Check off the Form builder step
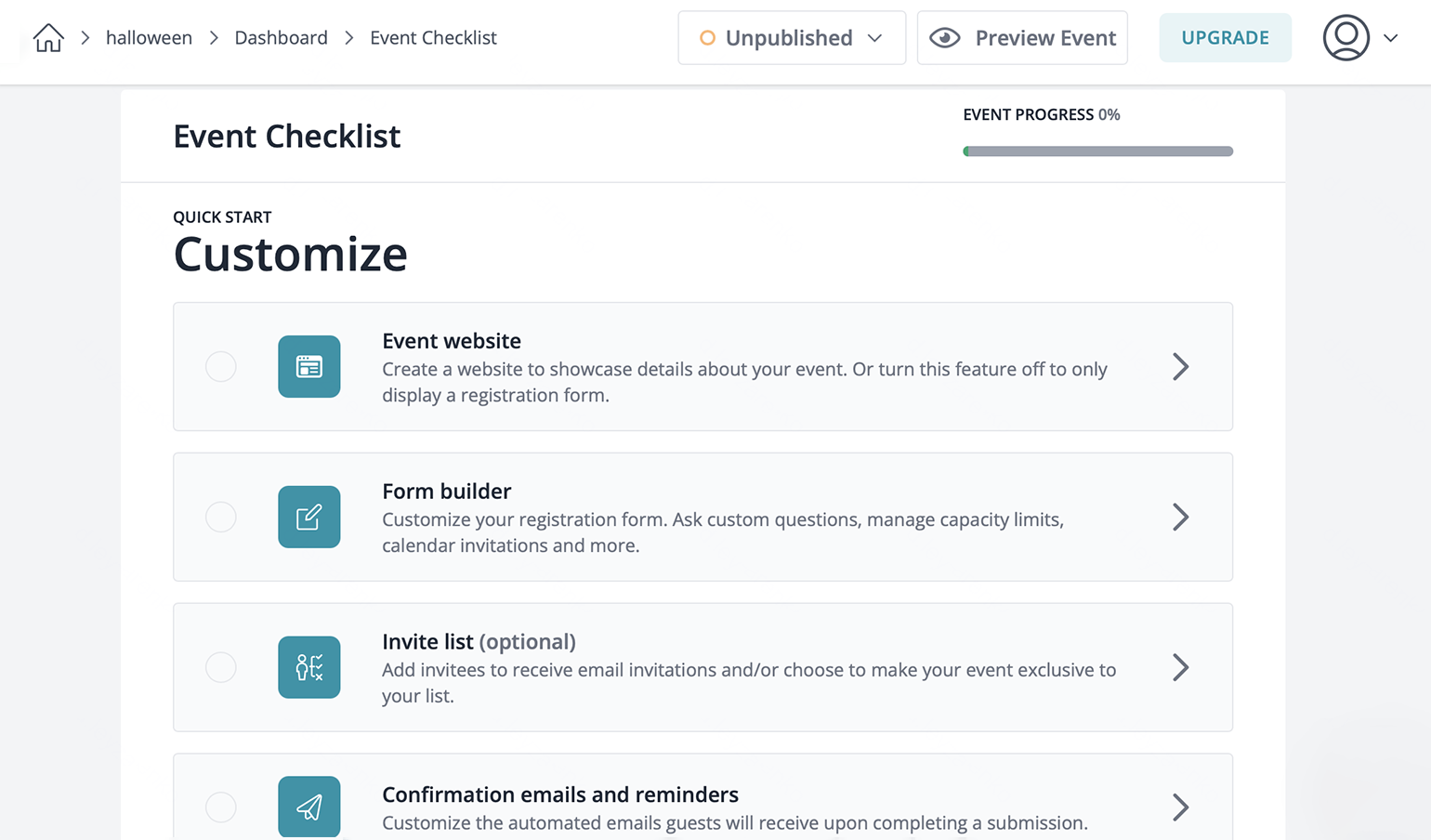 [221, 517]
